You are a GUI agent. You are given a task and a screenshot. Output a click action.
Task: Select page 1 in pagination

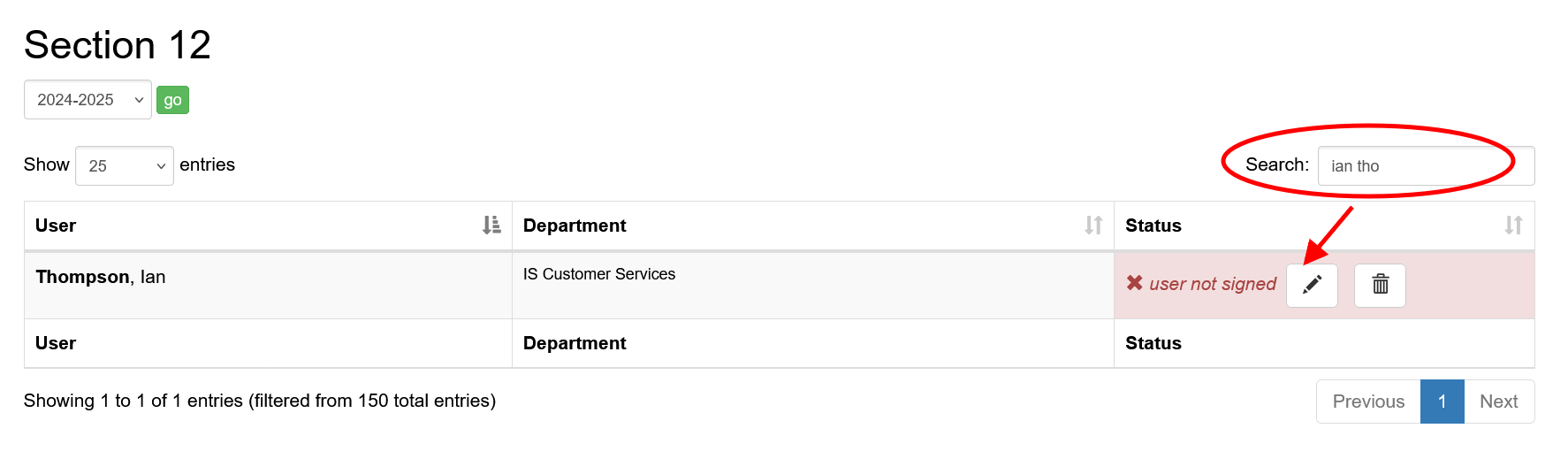pyautogui.click(x=1442, y=402)
